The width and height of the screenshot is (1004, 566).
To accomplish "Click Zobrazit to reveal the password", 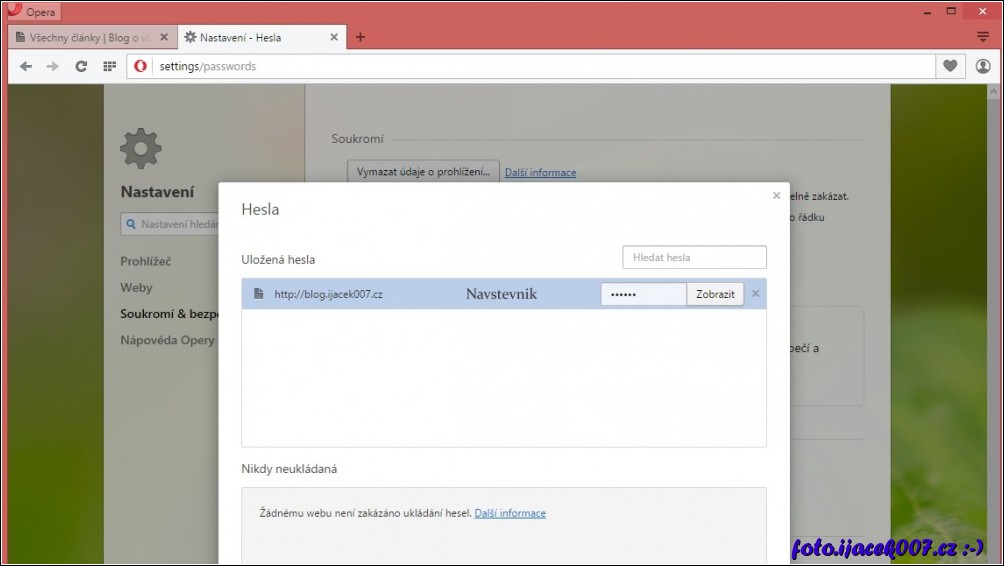I will [x=715, y=294].
